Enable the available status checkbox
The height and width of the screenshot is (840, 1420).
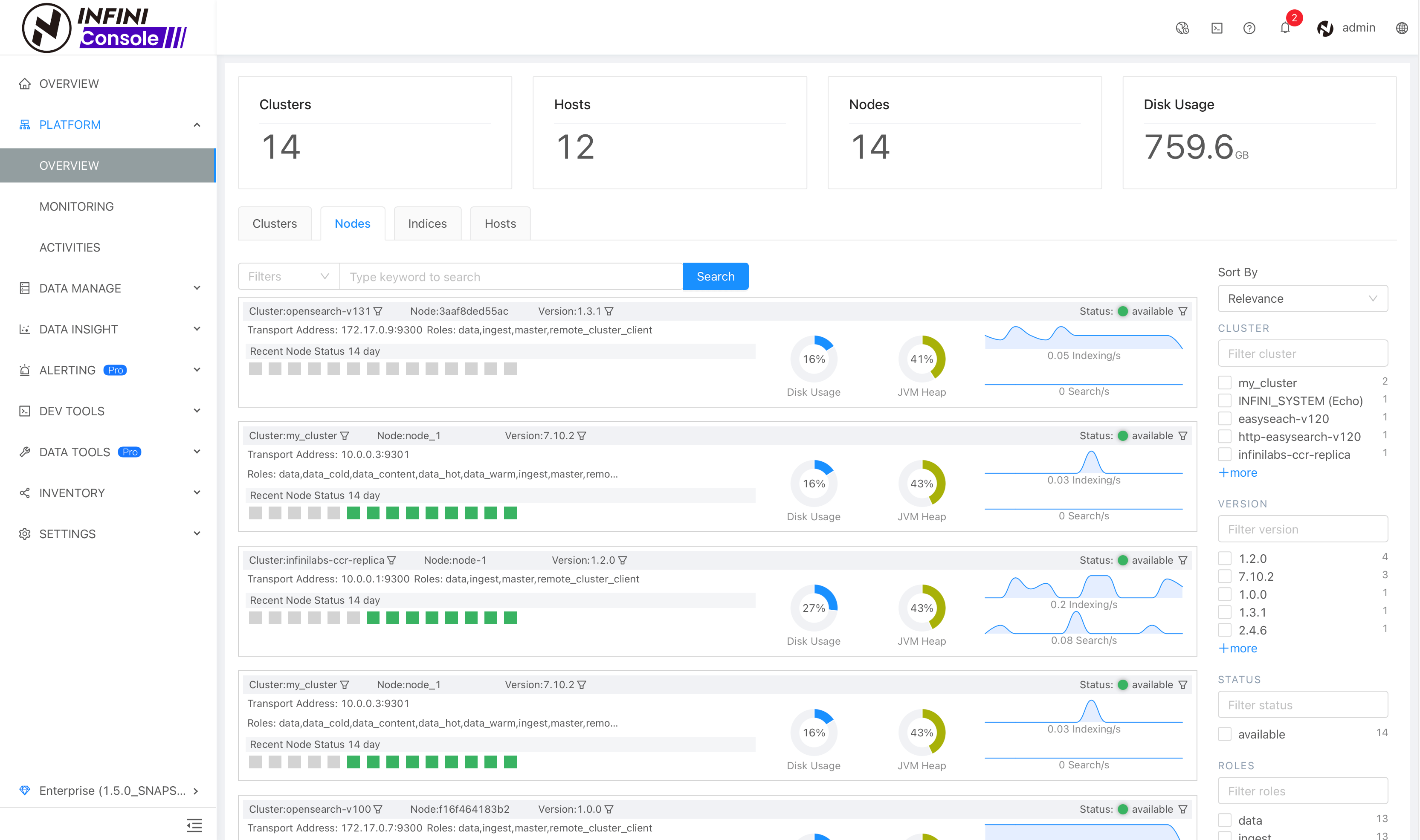[1225, 734]
